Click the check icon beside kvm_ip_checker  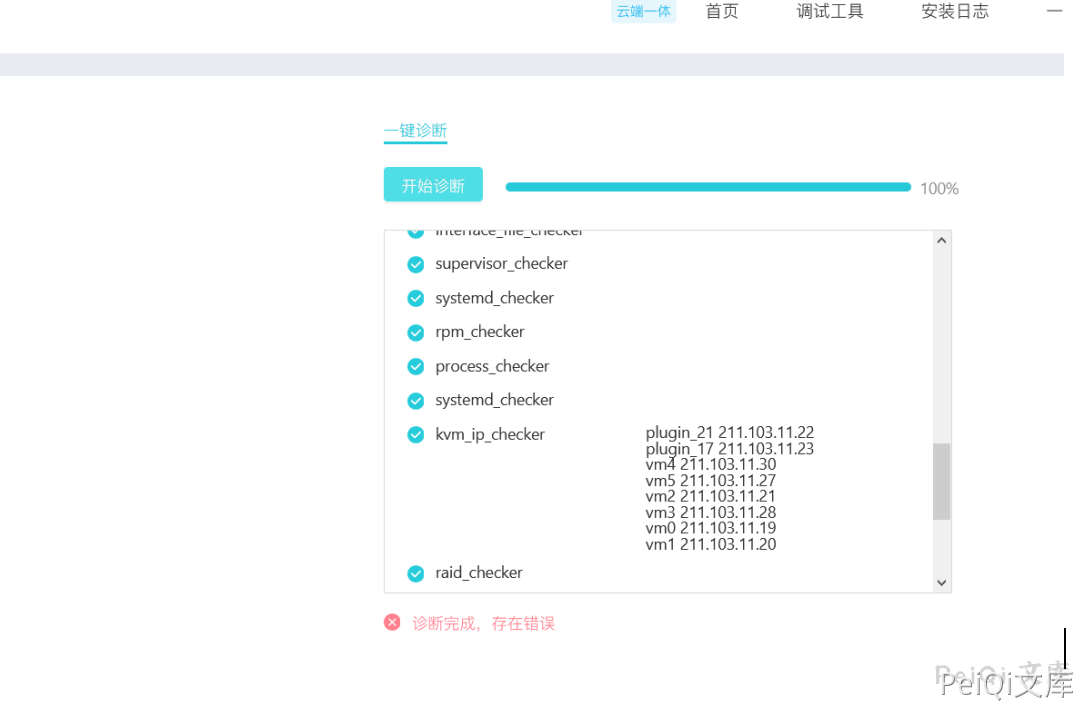[x=416, y=434]
